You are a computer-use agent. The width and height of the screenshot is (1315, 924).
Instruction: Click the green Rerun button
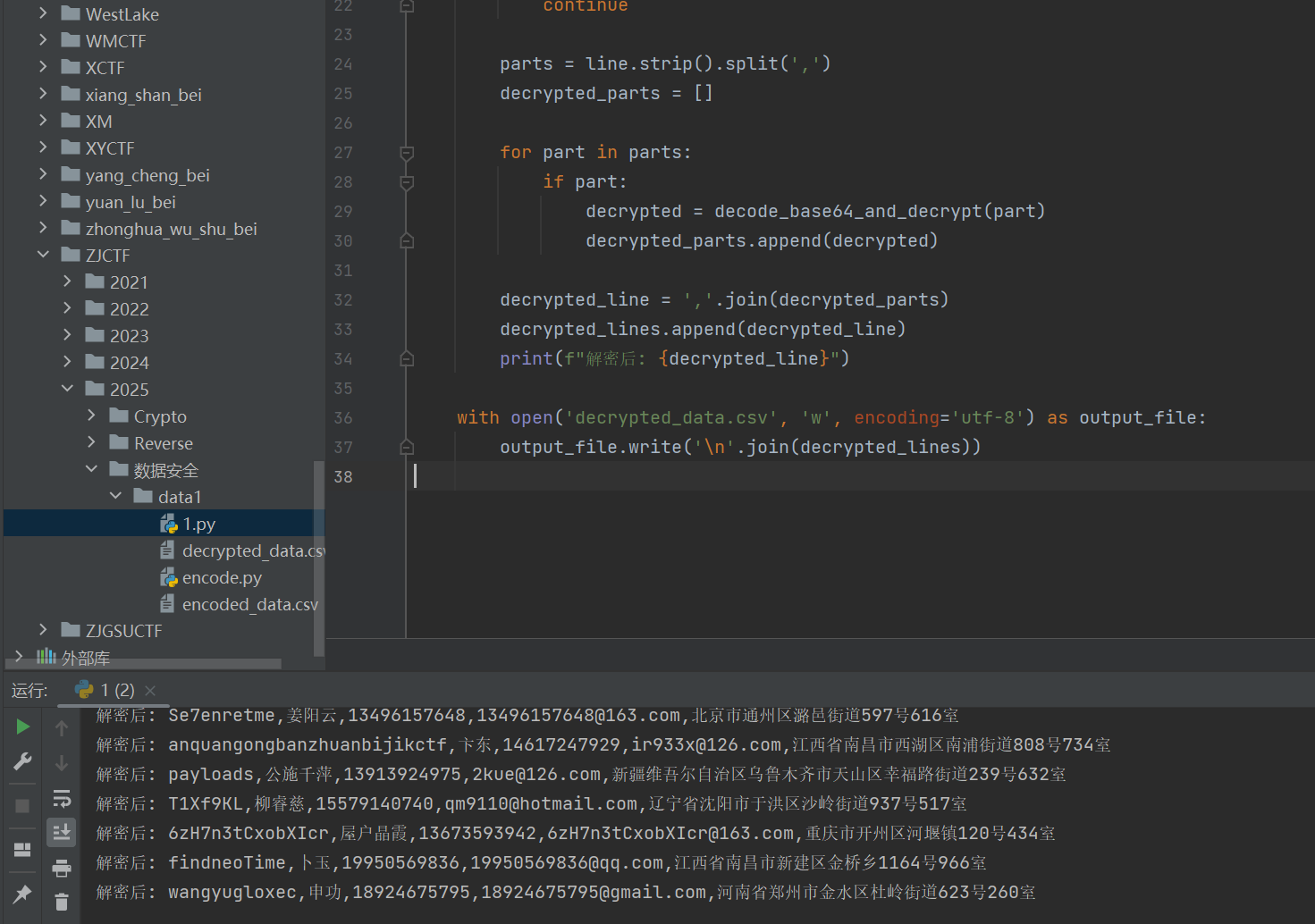click(23, 727)
